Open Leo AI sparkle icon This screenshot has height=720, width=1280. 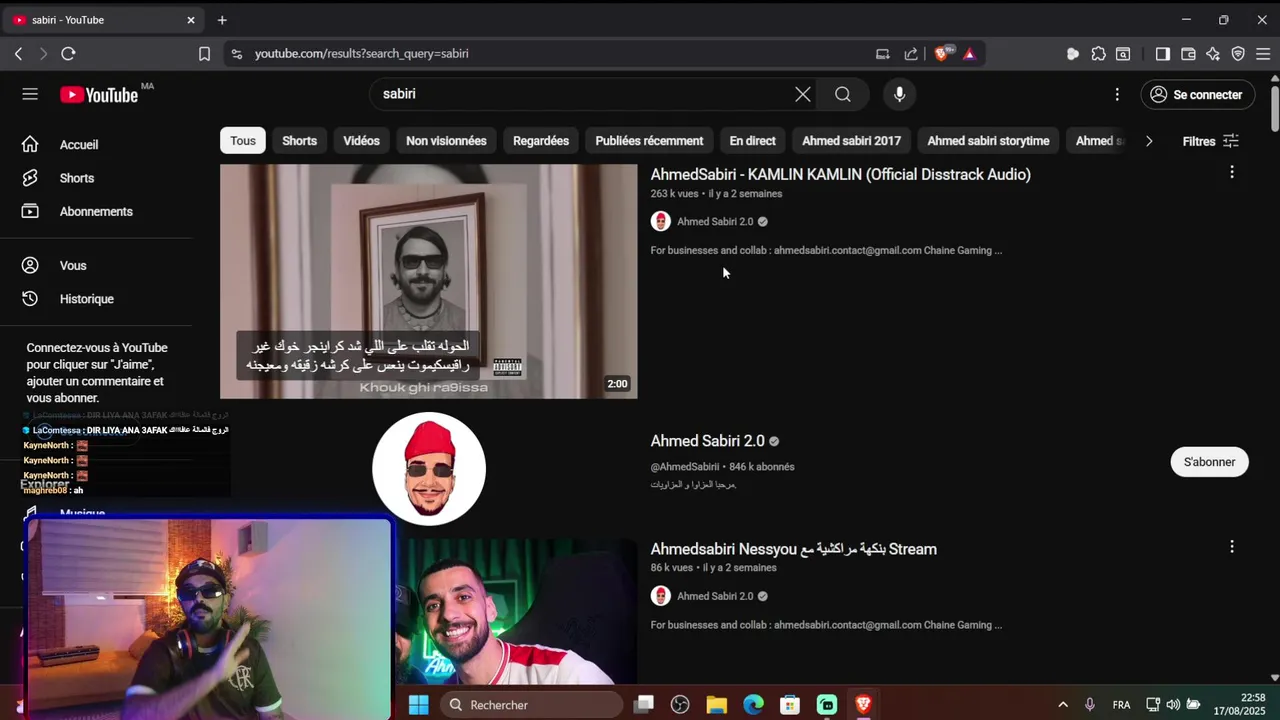point(1213,54)
